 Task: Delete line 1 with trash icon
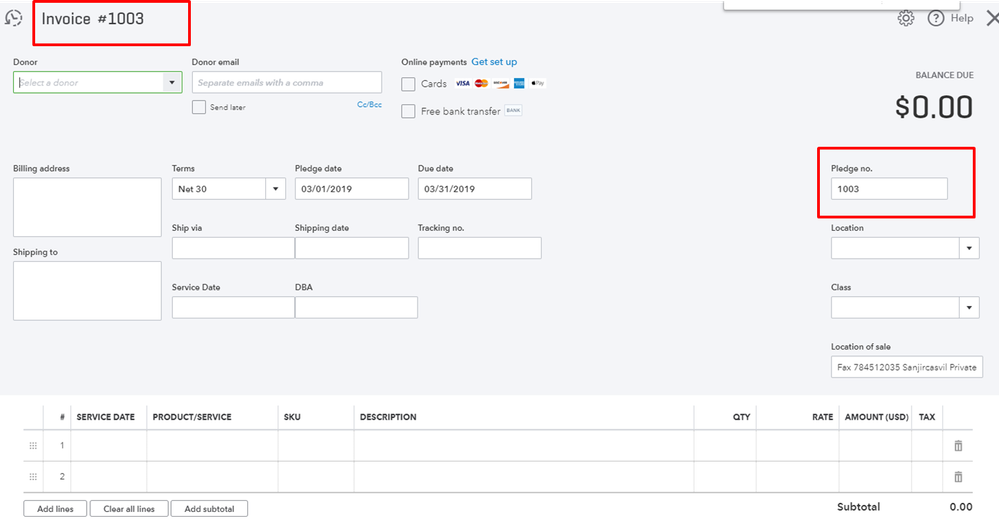[x=958, y=445]
